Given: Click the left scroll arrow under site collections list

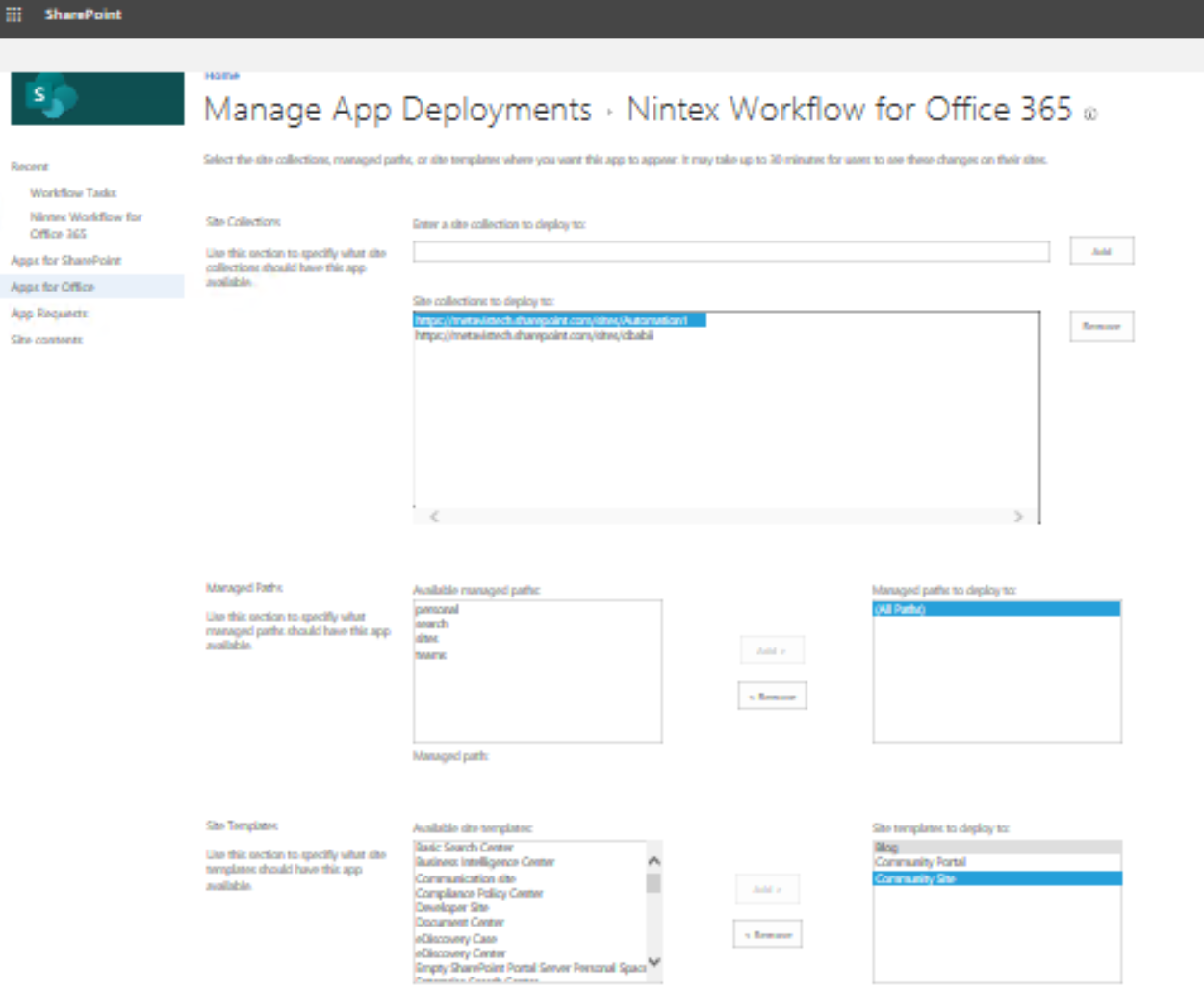Looking at the screenshot, I should [x=435, y=516].
